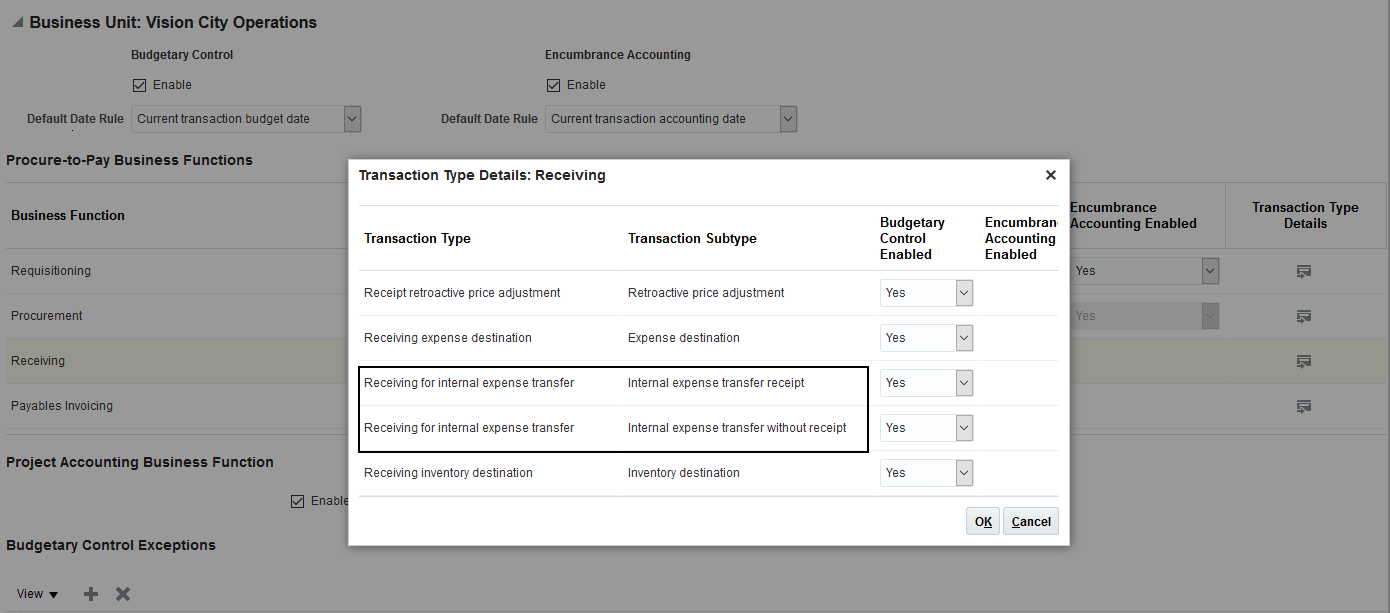Viewport: 1390px width, 613px height.
Task: Close the Transaction Type Details dialog
Action: [x=1050, y=175]
